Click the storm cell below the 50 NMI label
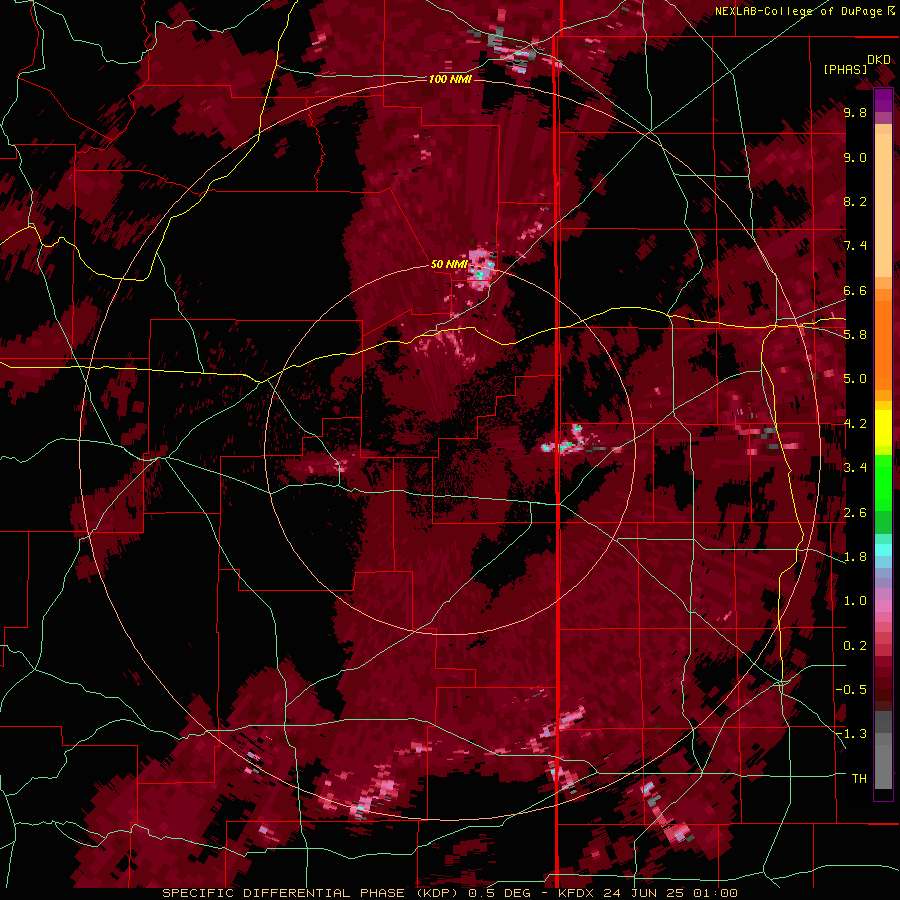The height and width of the screenshot is (900, 900). click(x=480, y=271)
